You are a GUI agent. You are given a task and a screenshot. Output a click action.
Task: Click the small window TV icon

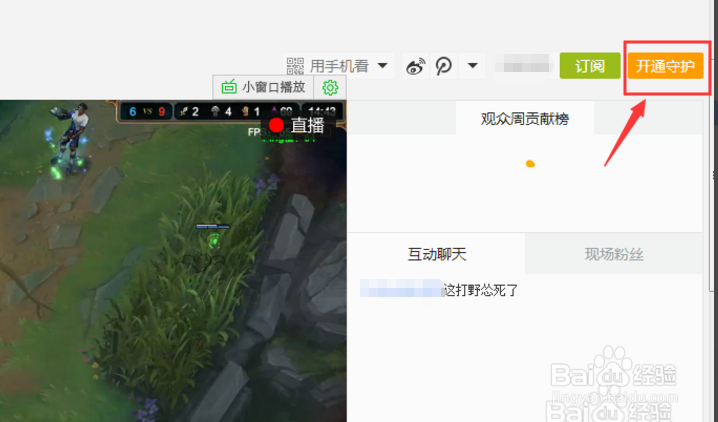click(229, 87)
